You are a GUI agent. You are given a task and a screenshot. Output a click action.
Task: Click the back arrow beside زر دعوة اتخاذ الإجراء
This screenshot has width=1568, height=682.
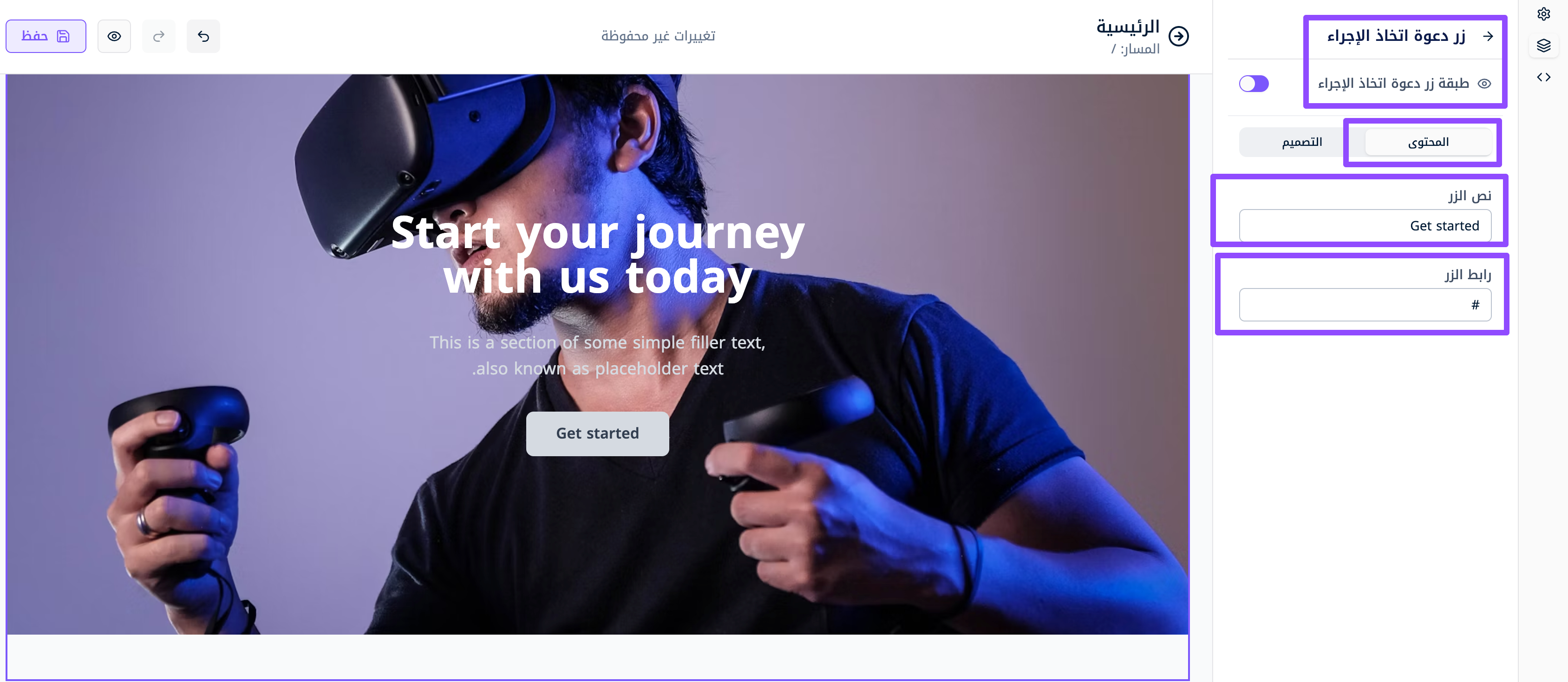point(1488,36)
